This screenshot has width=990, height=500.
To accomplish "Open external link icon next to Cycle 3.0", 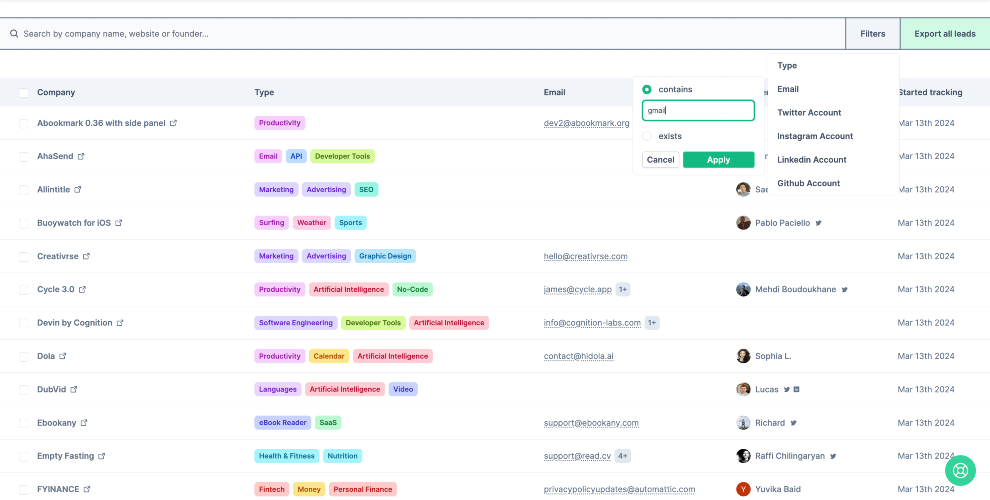I will pyautogui.click(x=82, y=289).
